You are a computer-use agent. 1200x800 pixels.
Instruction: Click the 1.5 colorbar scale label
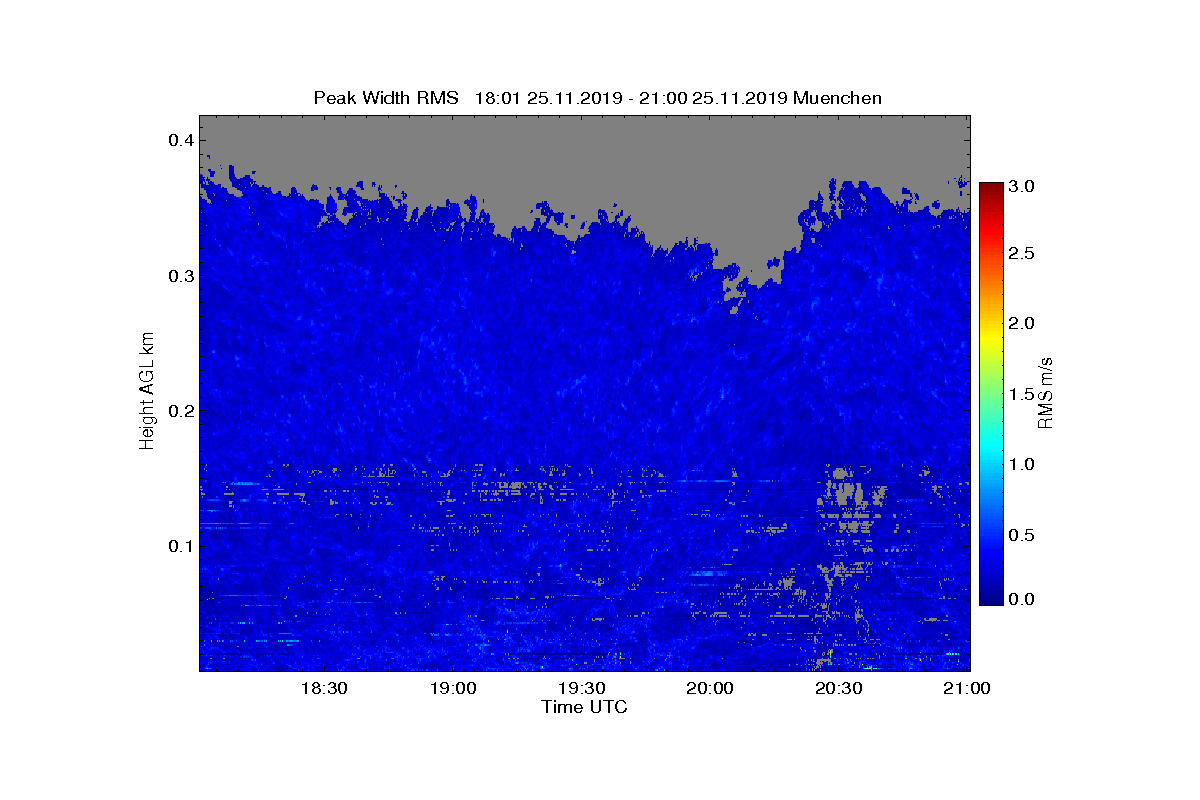click(x=1023, y=395)
